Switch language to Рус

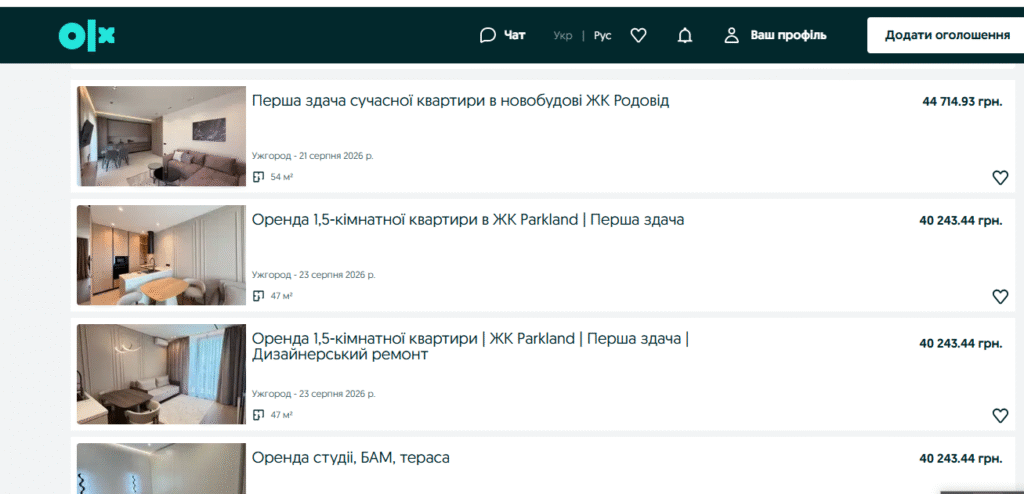tap(602, 35)
